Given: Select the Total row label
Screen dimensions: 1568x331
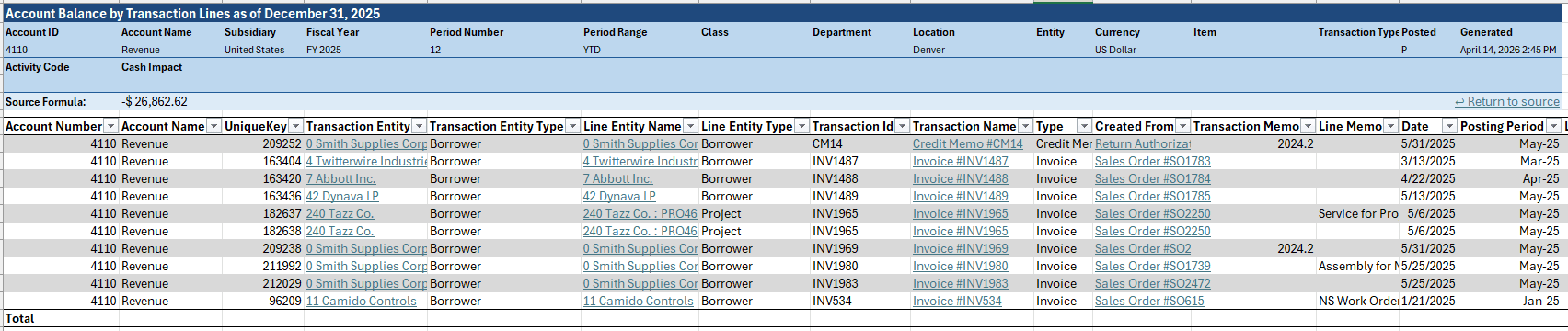Looking at the screenshot, I should (x=20, y=318).
